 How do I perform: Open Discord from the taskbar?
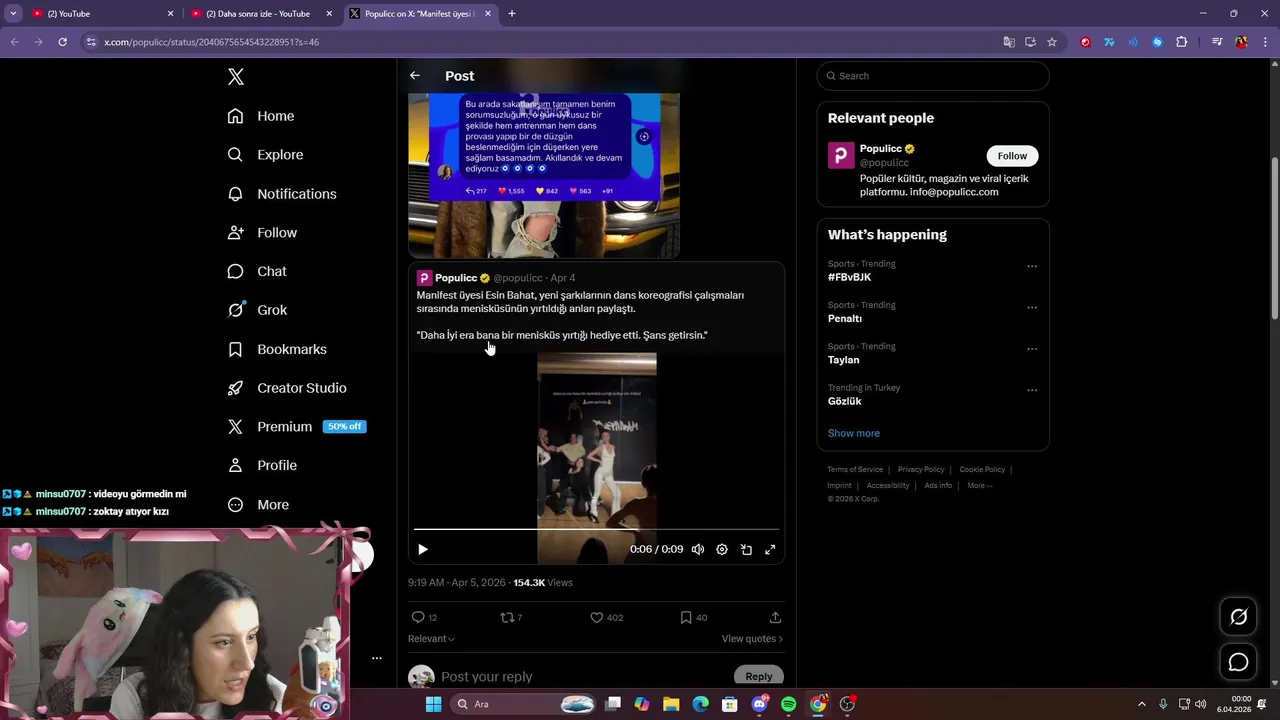(x=759, y=704)
